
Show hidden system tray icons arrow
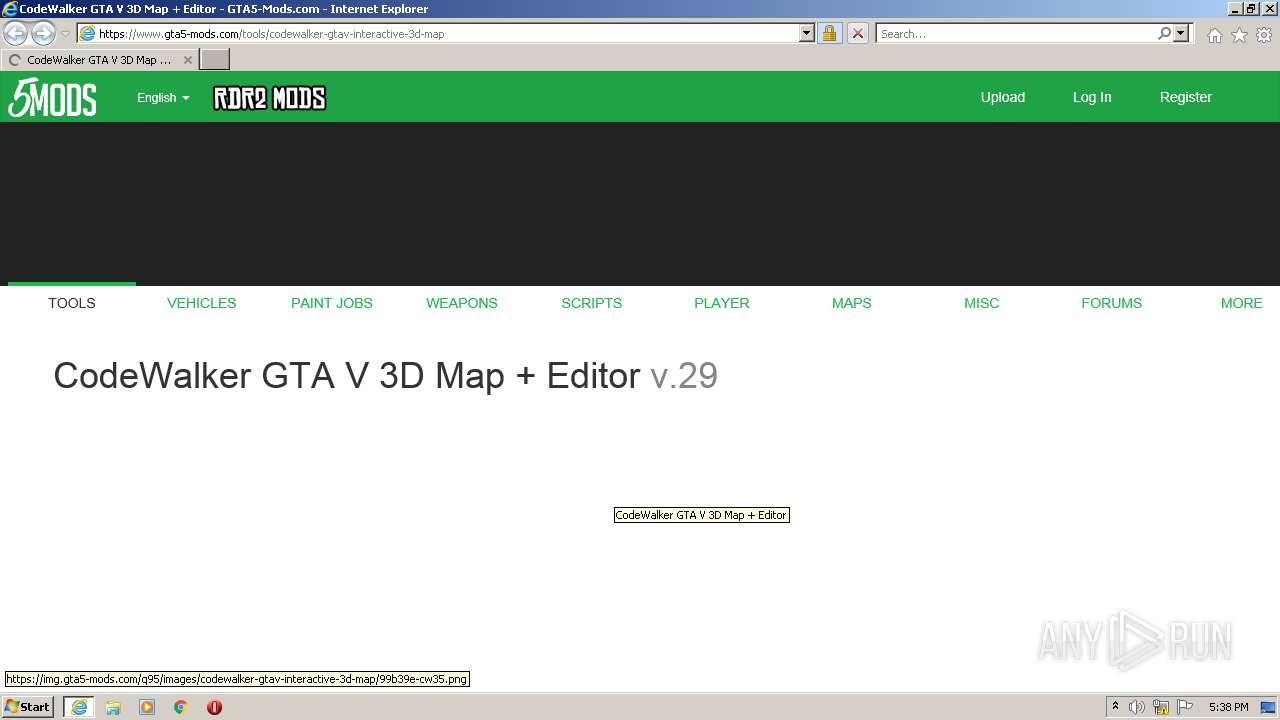coord(1115,707)
